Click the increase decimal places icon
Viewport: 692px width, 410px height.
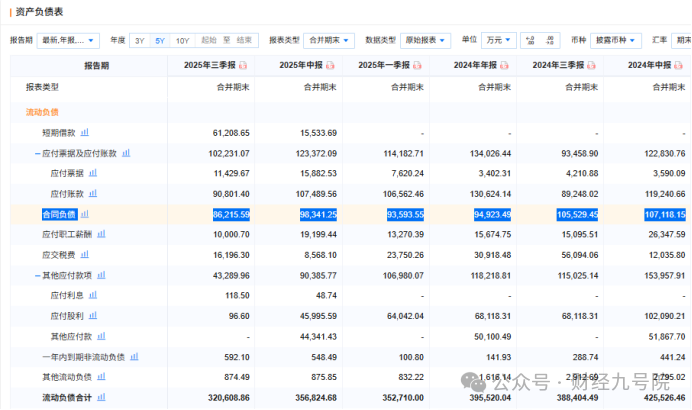530,40
